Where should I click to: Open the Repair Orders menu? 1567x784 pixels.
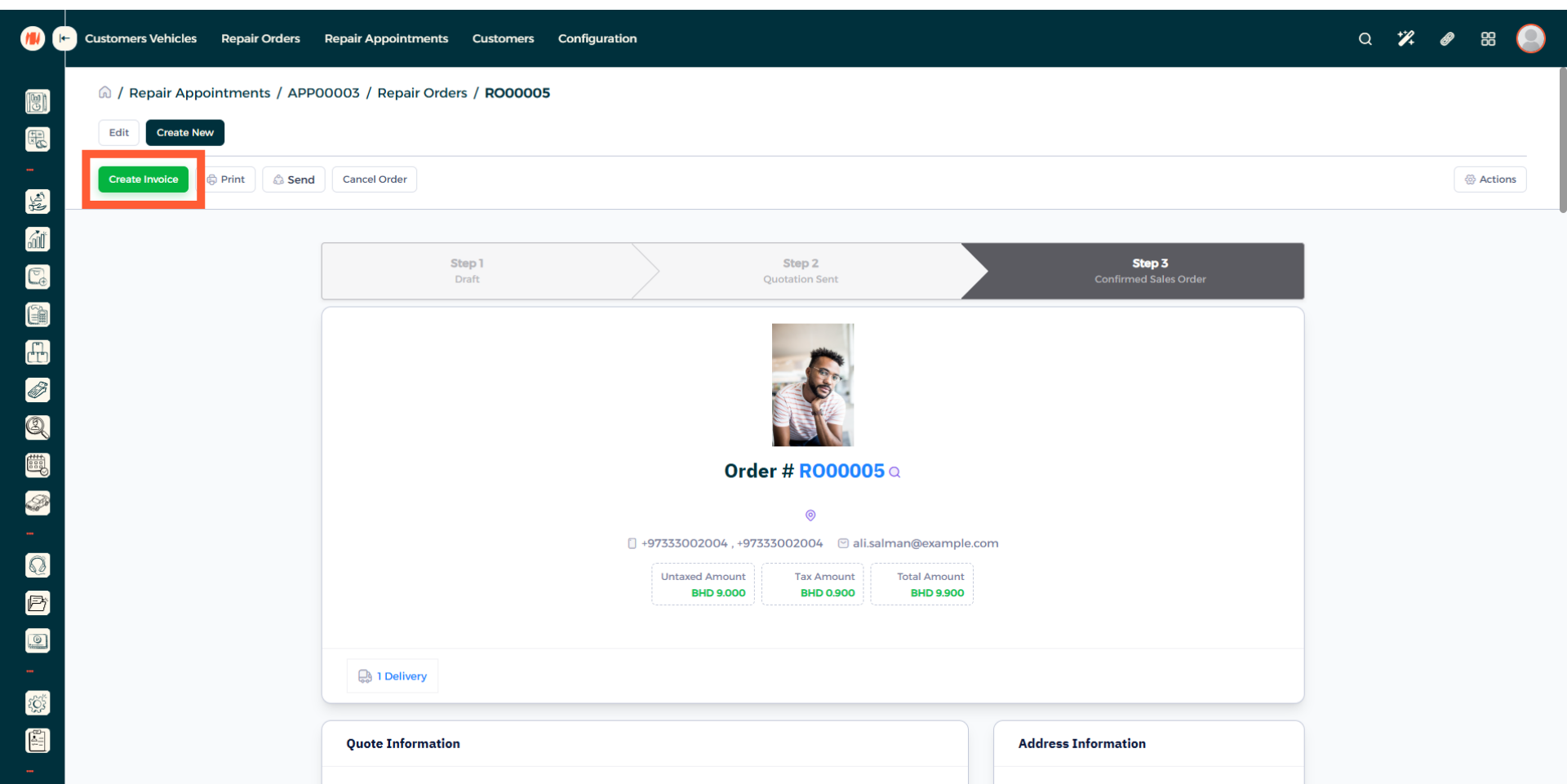260,38
